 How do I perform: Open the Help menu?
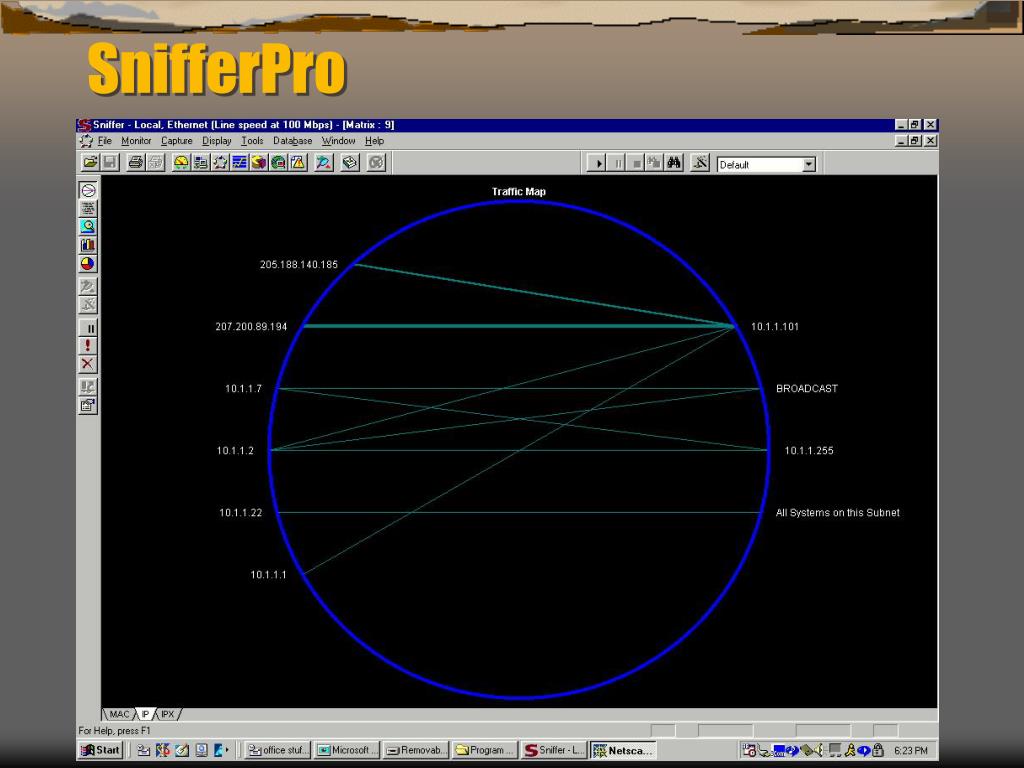374,141
